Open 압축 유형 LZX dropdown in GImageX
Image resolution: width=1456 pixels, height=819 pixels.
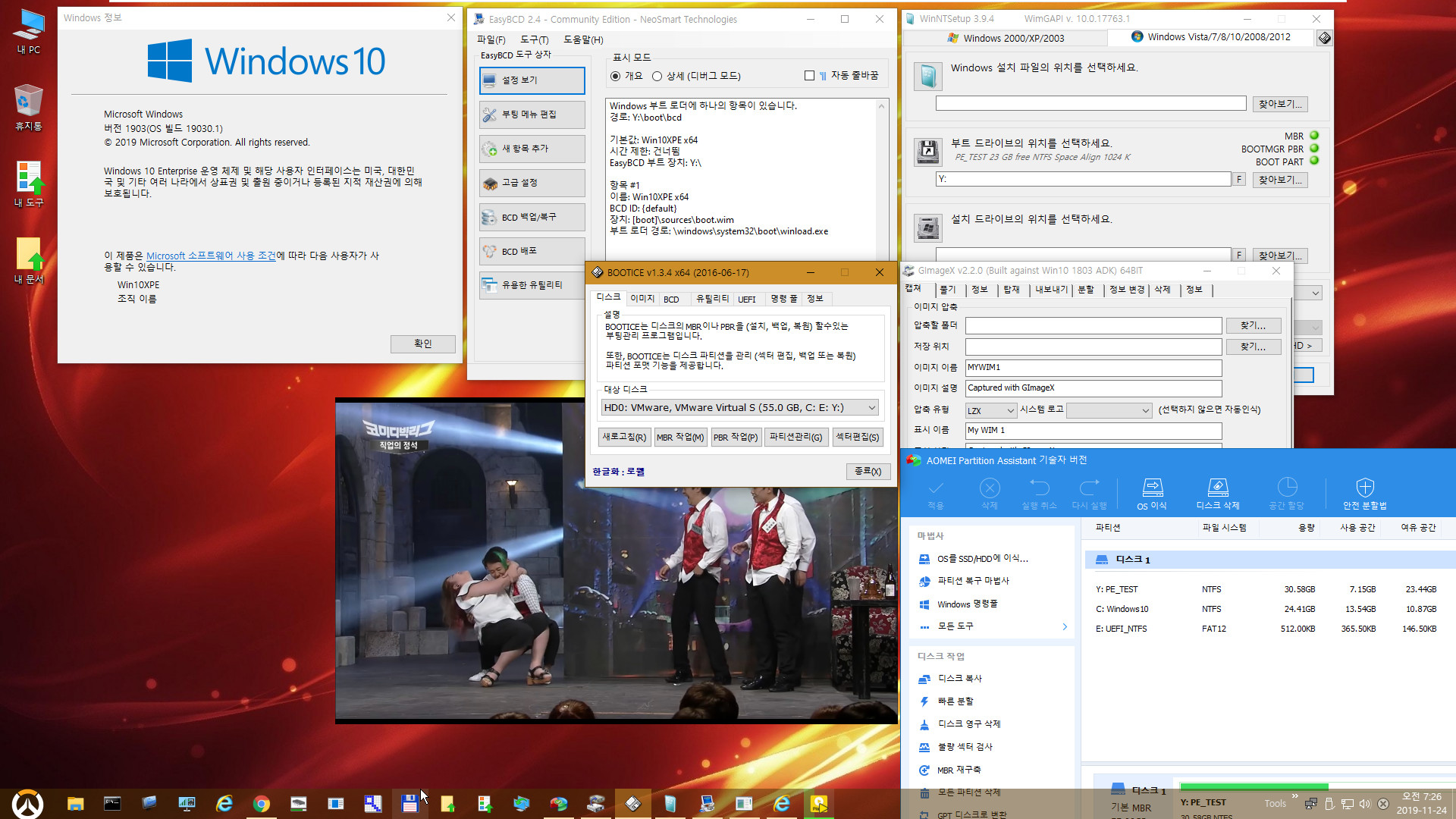click(990, 410)
